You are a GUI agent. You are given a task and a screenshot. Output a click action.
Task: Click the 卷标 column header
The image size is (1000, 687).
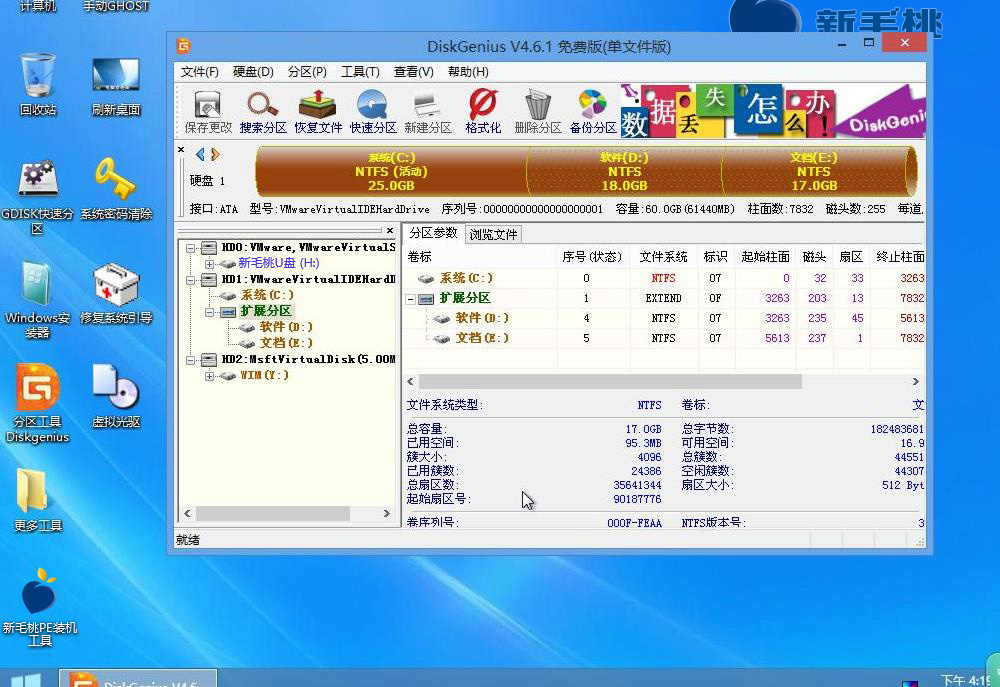tap(481, 256)
